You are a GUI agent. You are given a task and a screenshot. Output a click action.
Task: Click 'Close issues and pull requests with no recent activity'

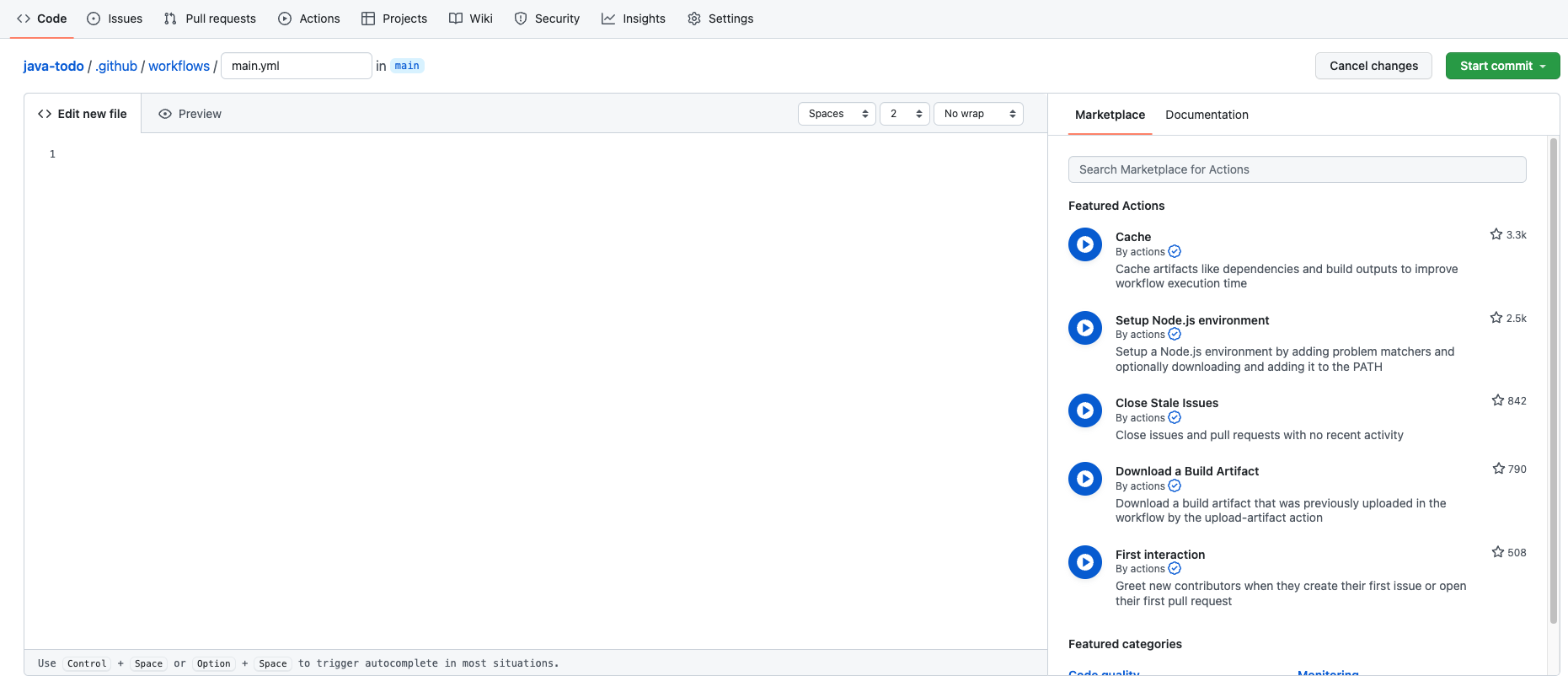(1260, 435)
